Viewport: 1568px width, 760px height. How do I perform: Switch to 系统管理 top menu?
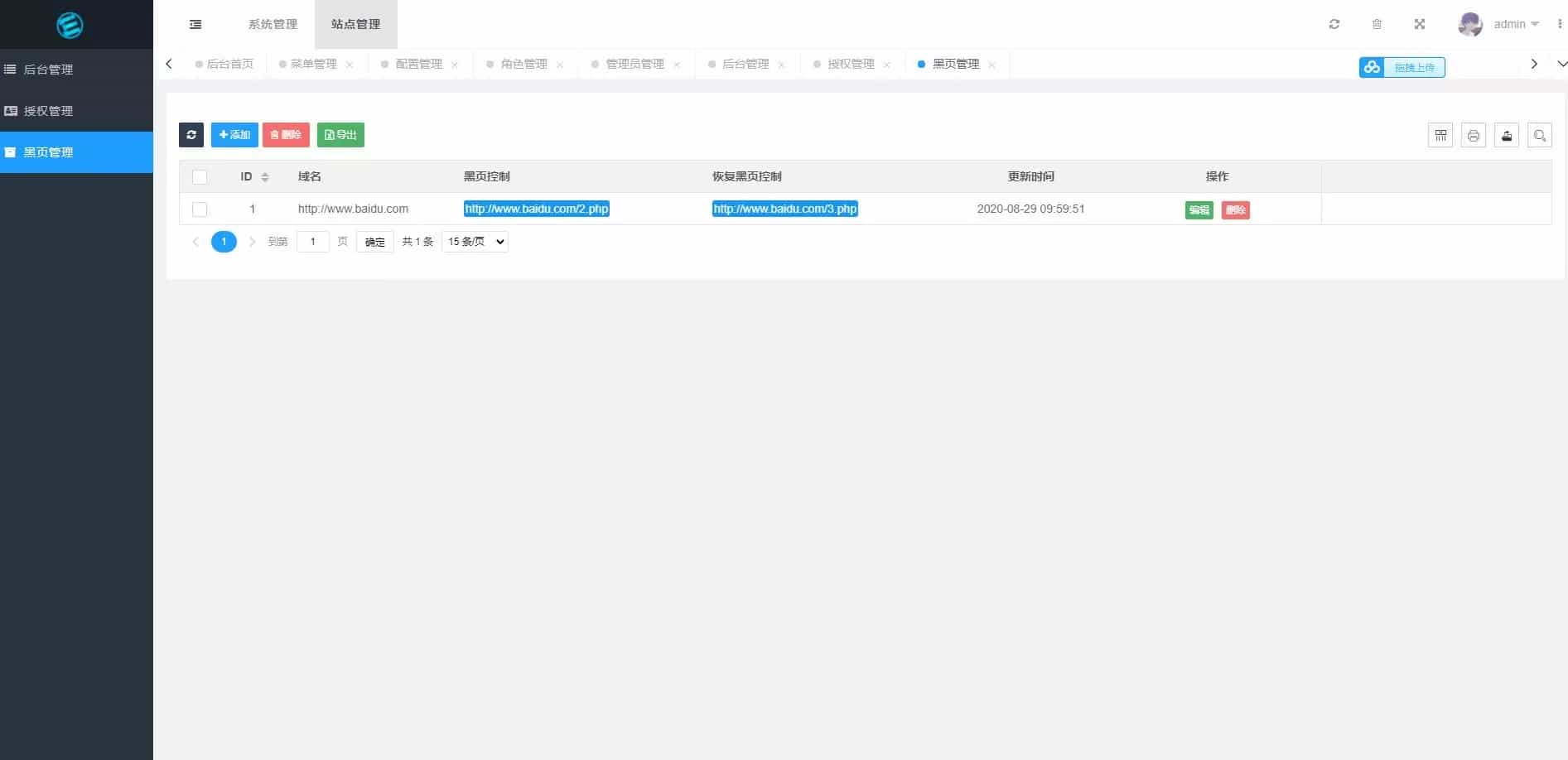click(x=273, y=24)
